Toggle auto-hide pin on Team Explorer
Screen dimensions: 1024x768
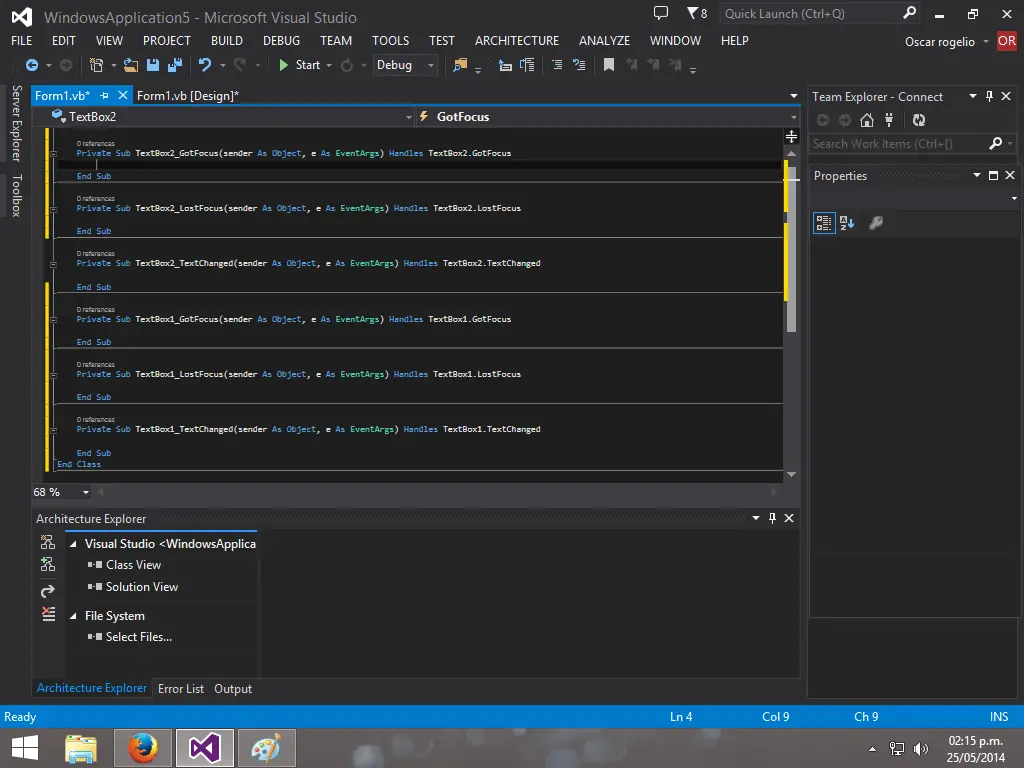point(990,97)
